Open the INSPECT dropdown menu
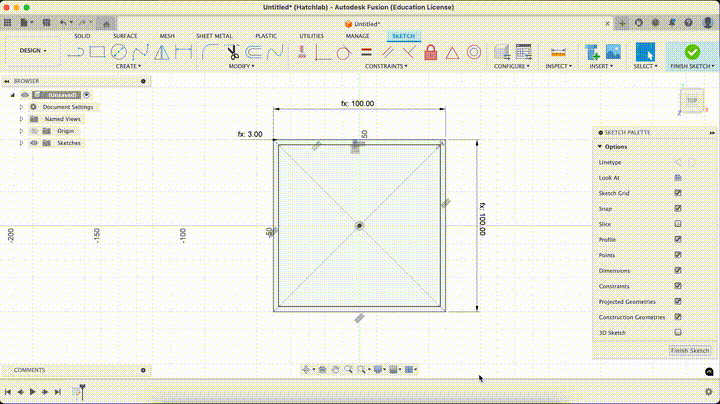720x404 pixels. tap(558, 66)
